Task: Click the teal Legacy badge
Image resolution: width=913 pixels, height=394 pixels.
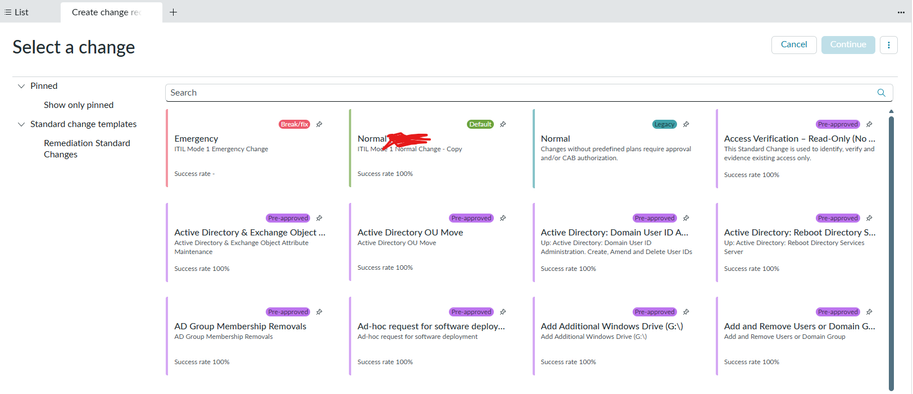Action: coord(664,124)
